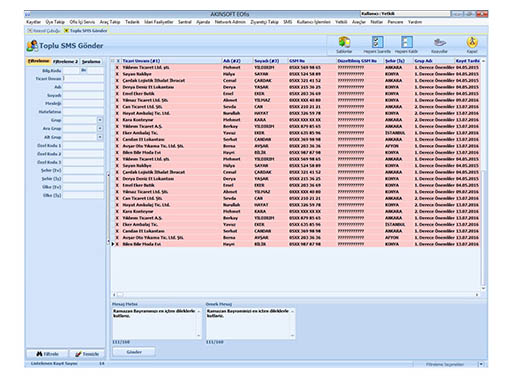Viewport: 510px width, 380px height.
Task: Click the Toplu SMS Gönder header icon
Action: click(32, 46)
